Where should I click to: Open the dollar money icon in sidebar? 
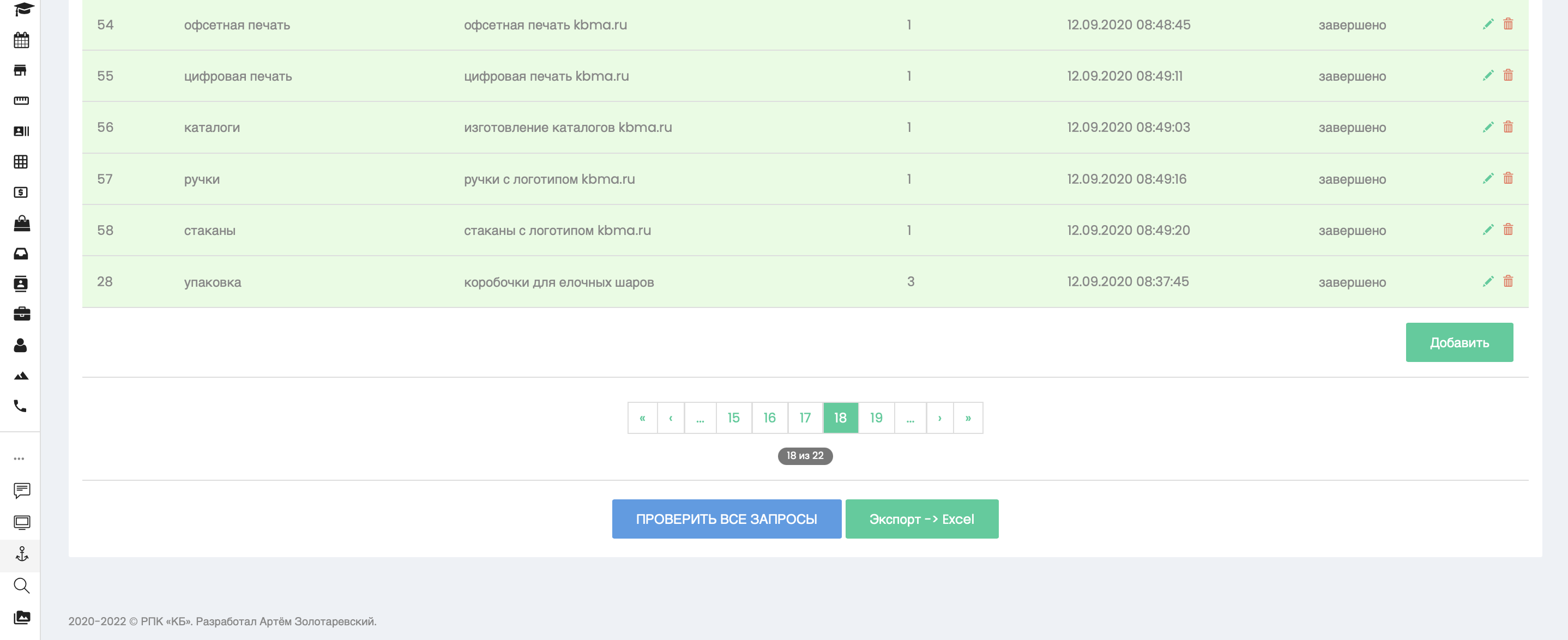[x=21, y=192]
